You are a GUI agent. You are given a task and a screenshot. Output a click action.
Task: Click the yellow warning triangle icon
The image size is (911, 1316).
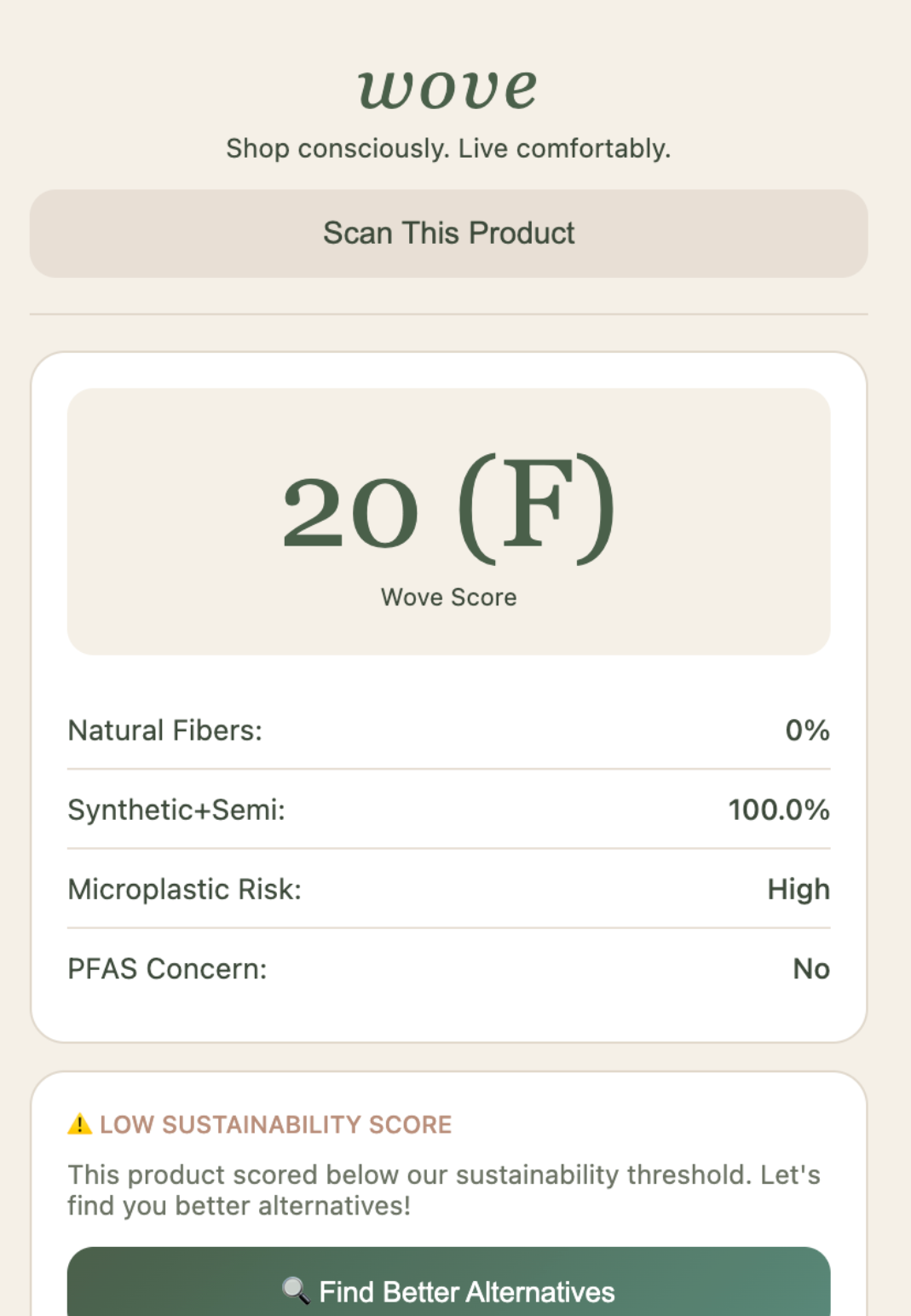point(79,1124)
